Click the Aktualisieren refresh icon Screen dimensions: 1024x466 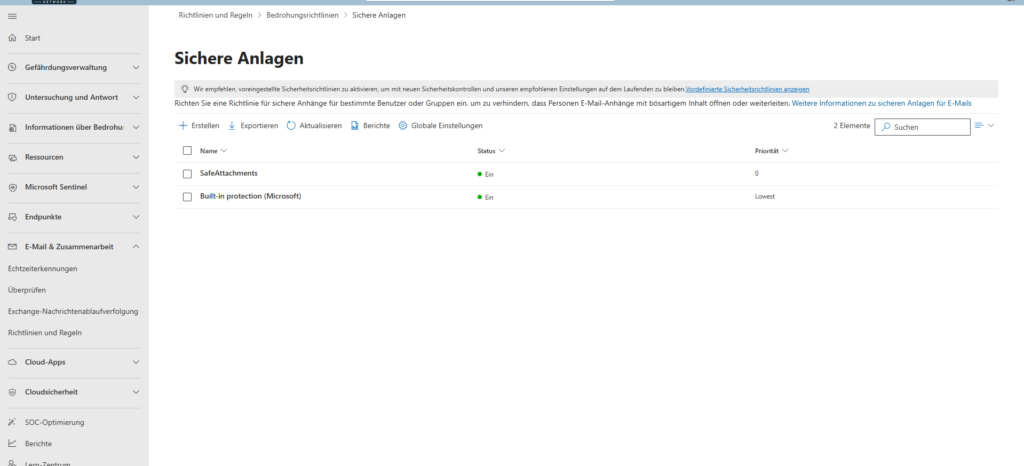(x=291, y=125)
